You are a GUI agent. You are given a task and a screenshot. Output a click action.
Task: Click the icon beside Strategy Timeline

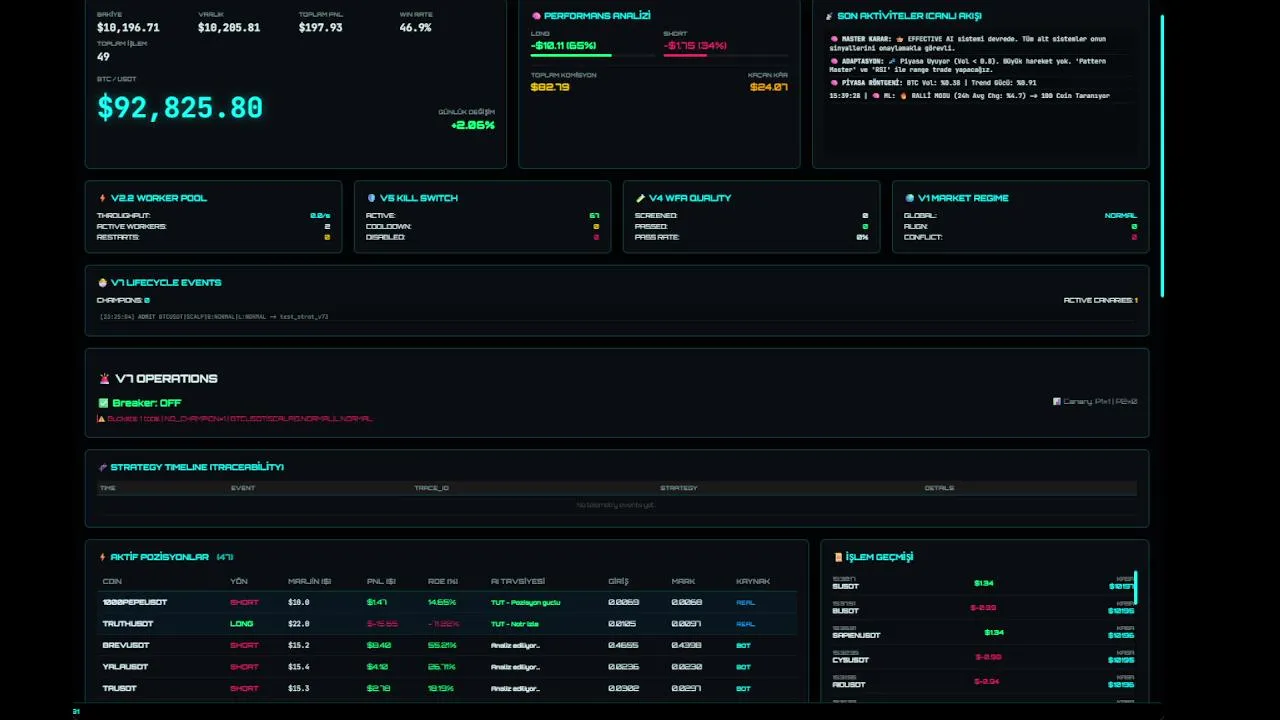click(x=102, y=467)
